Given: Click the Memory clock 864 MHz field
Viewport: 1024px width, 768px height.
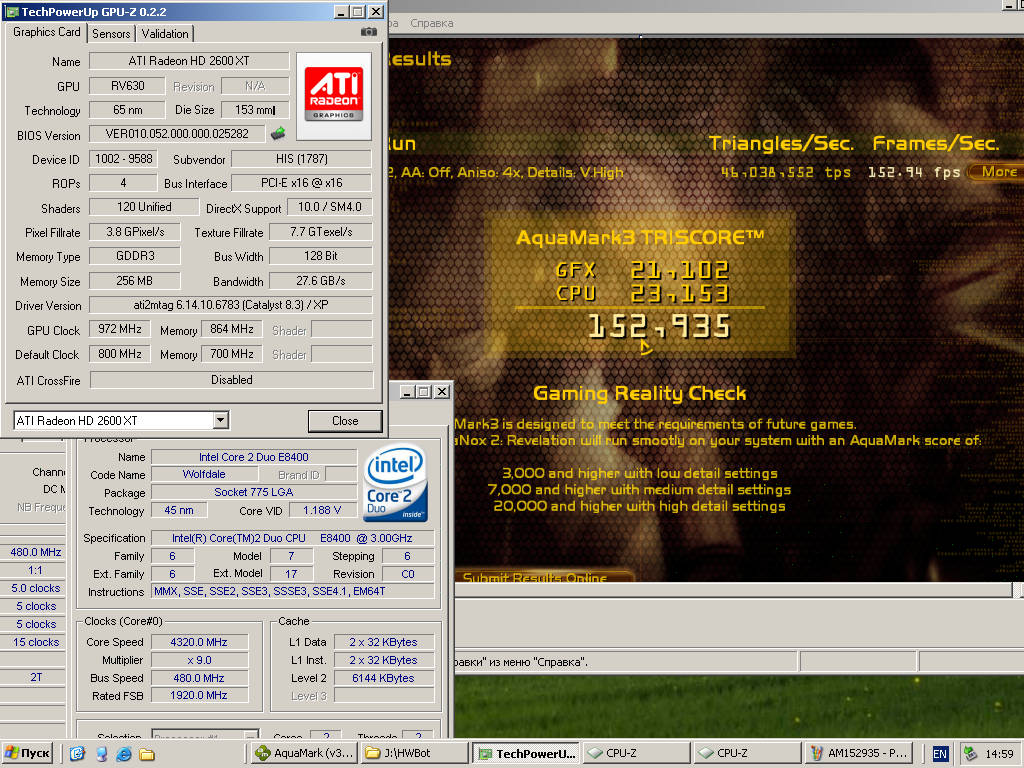Looking at the screenshot, I should coord(232,329).
